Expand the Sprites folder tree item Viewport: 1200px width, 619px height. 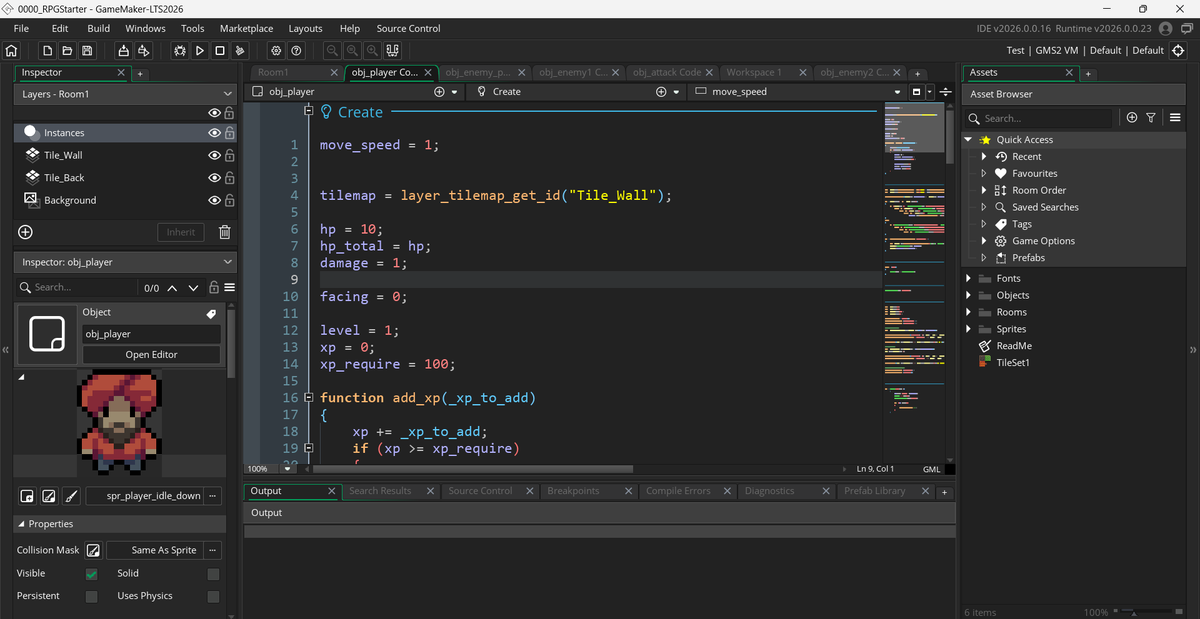969,329
